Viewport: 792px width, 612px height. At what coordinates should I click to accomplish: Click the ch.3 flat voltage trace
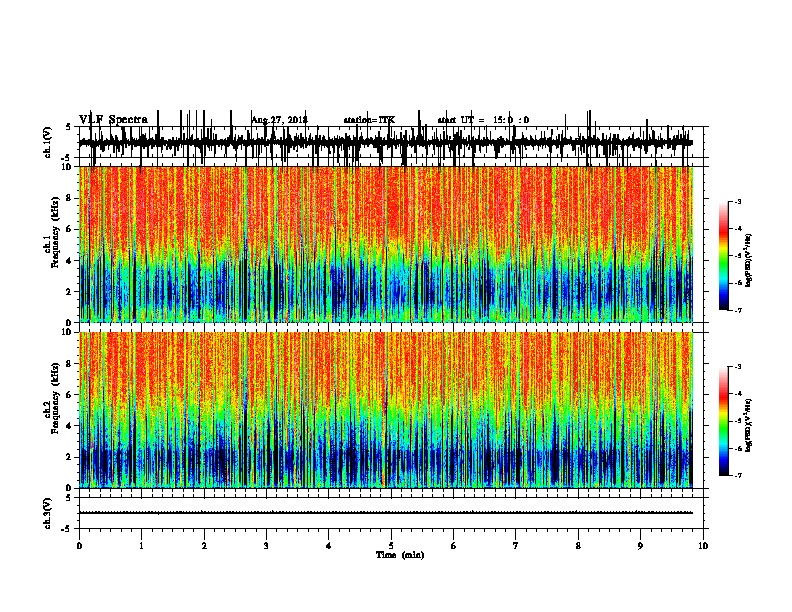(x=386, y=513)
